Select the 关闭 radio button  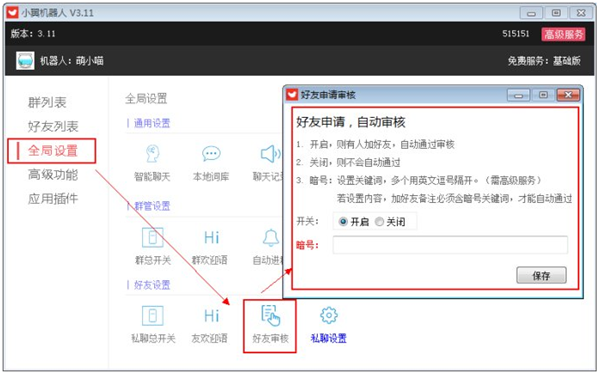(379, 222)
